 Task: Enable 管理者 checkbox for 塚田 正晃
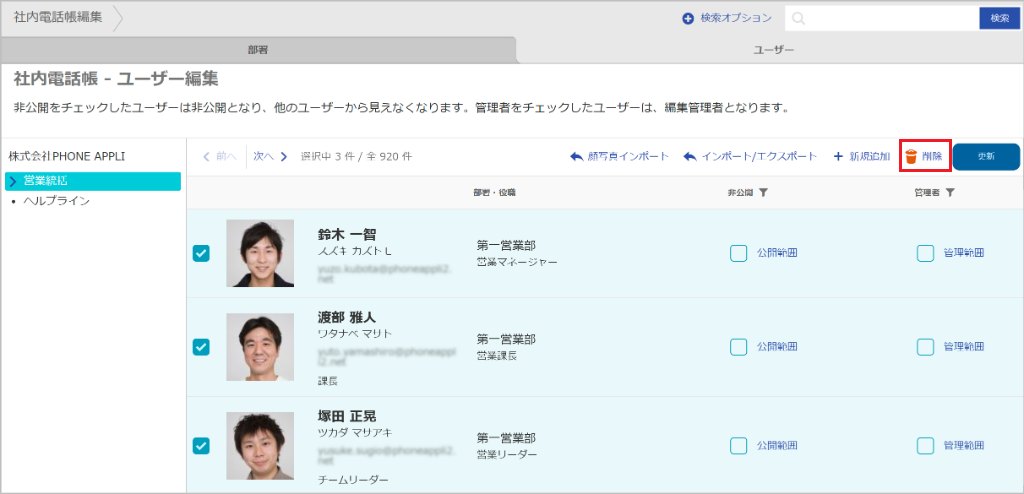tap(925, 445)
